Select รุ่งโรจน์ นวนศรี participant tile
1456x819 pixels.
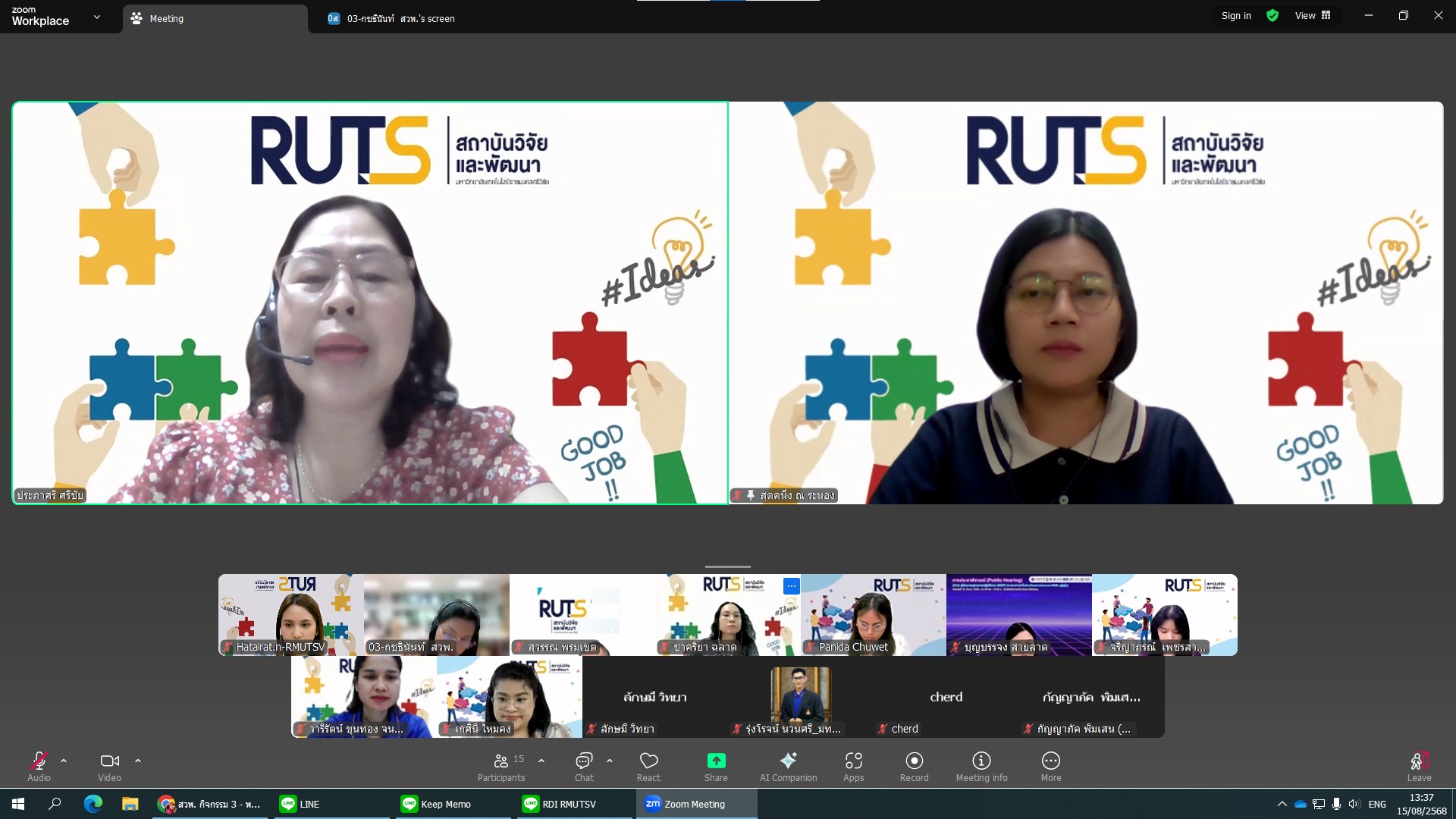(x=801, y=697)
